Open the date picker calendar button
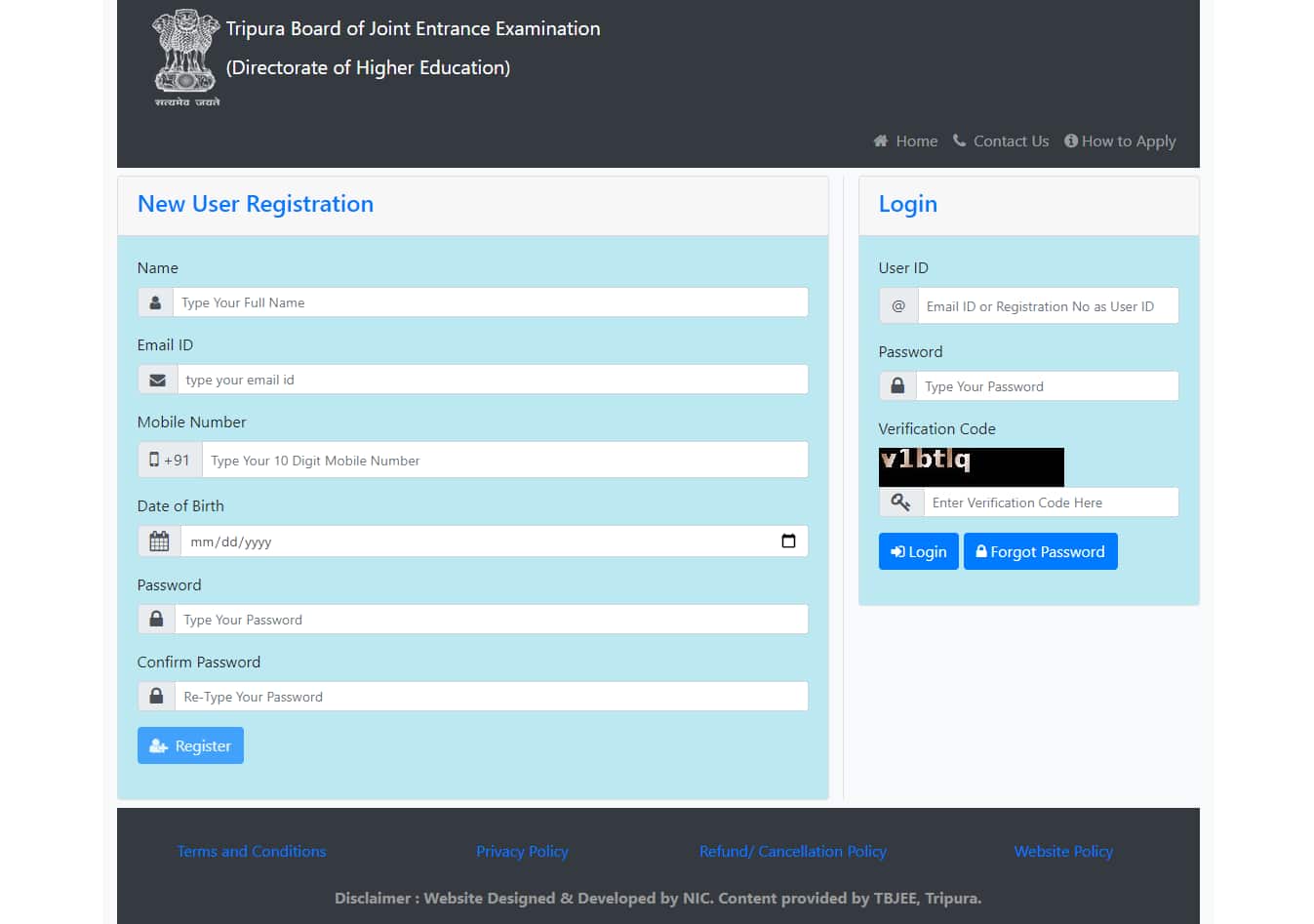 point(788,541)
